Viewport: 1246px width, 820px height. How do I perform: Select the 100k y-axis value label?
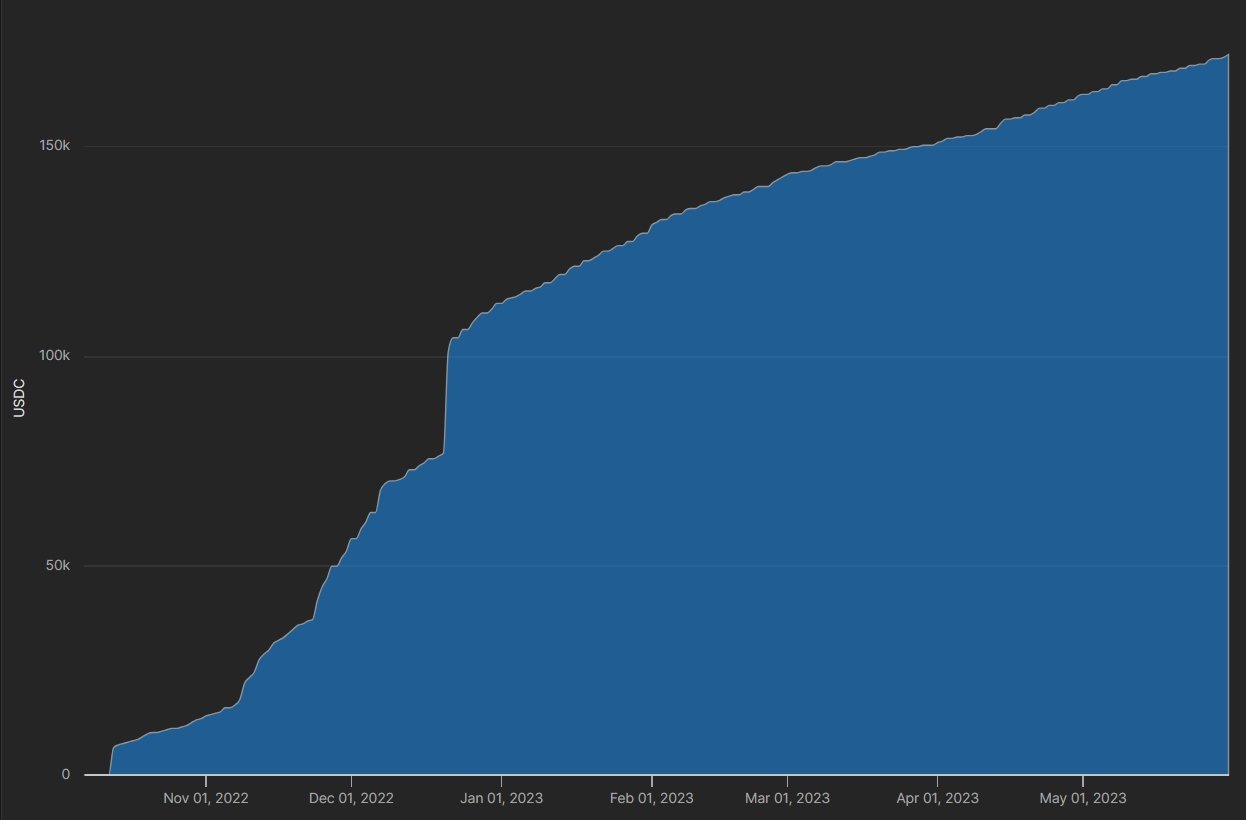(53, 357)
